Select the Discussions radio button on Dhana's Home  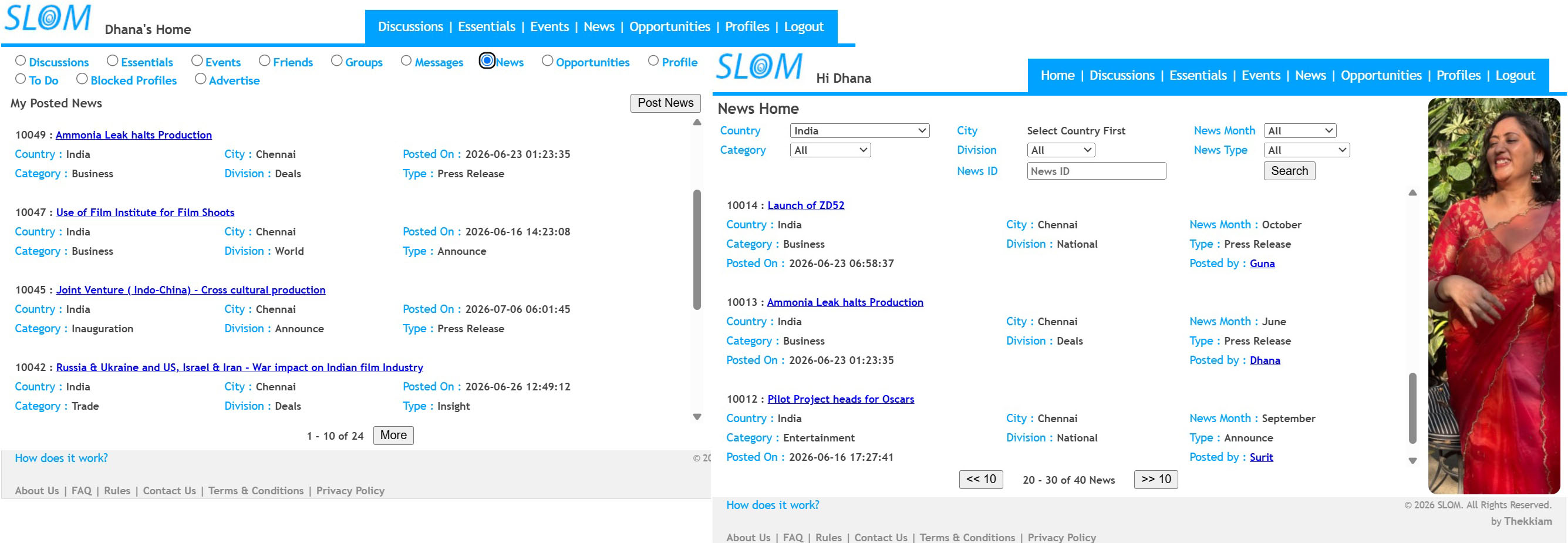point(21,61)
